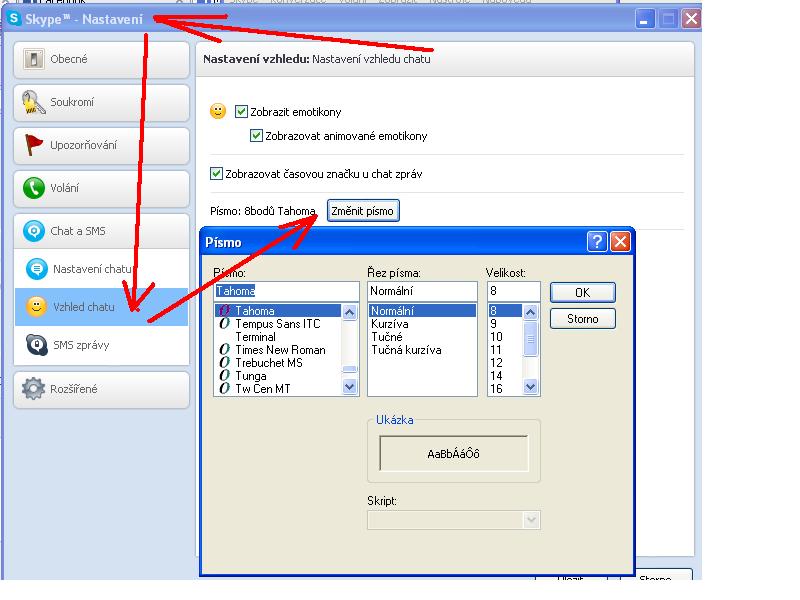Viewport: 800px width, 600px height.
Task: Select font size 14
Action: [x=505, y=376]
